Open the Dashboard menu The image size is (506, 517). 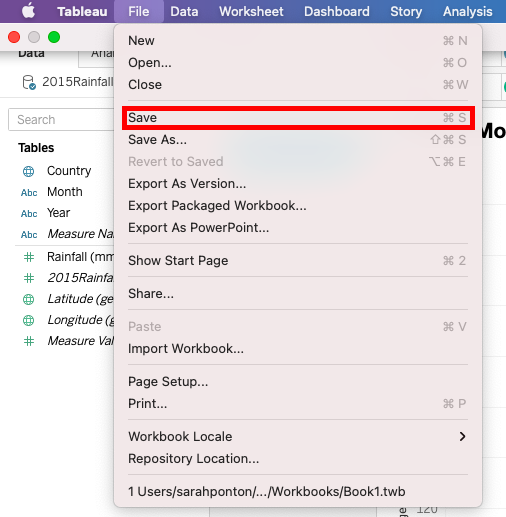[337, 11]
